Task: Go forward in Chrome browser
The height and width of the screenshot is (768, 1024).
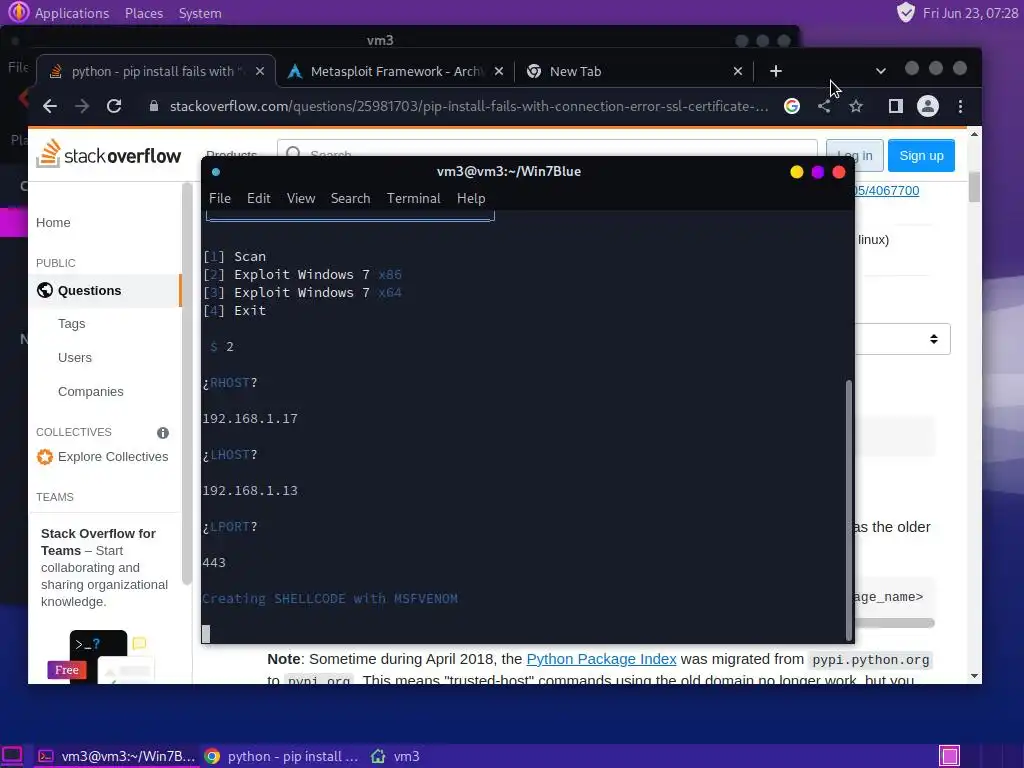Action: pos(82,106)
